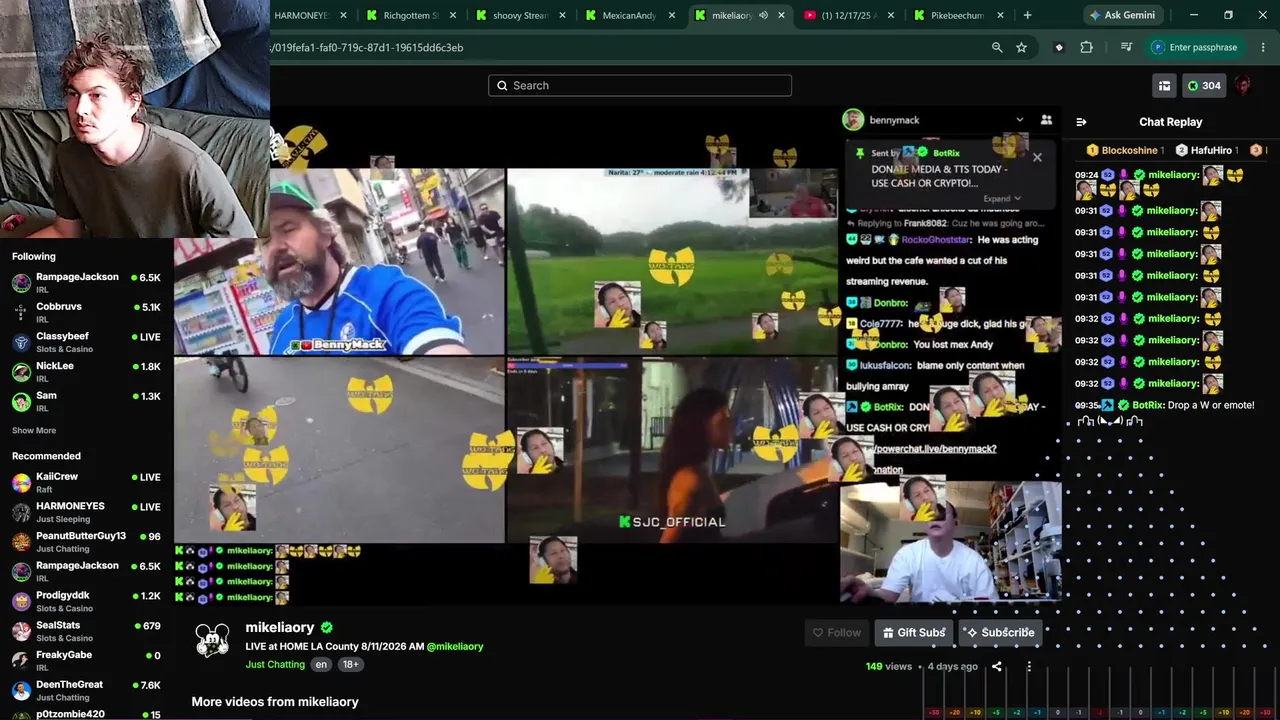Viewport: 1280px width, 720px height.
Task: Open SealStats channel avatar
Action: coord(21,631)
